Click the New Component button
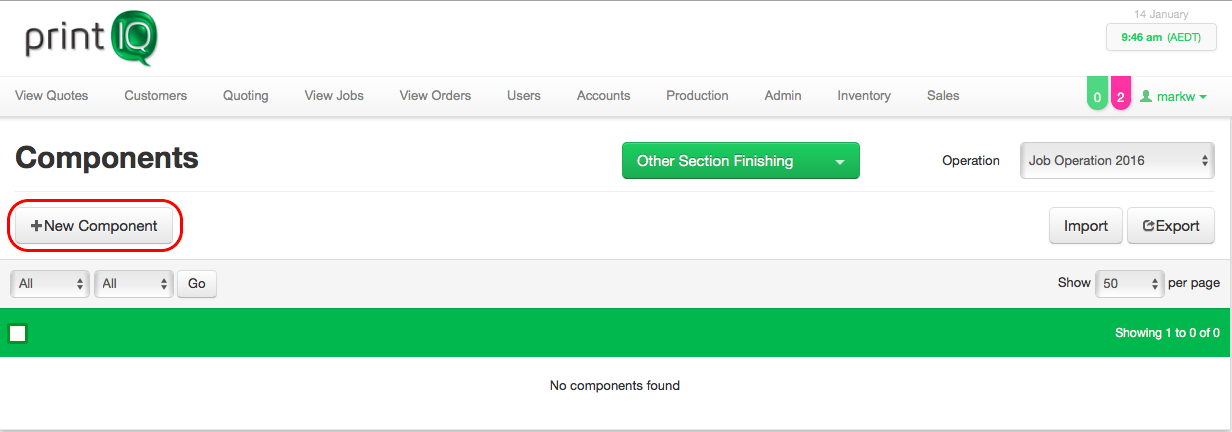Screen dimensions: 1232x432 click(x=96, y=226)
